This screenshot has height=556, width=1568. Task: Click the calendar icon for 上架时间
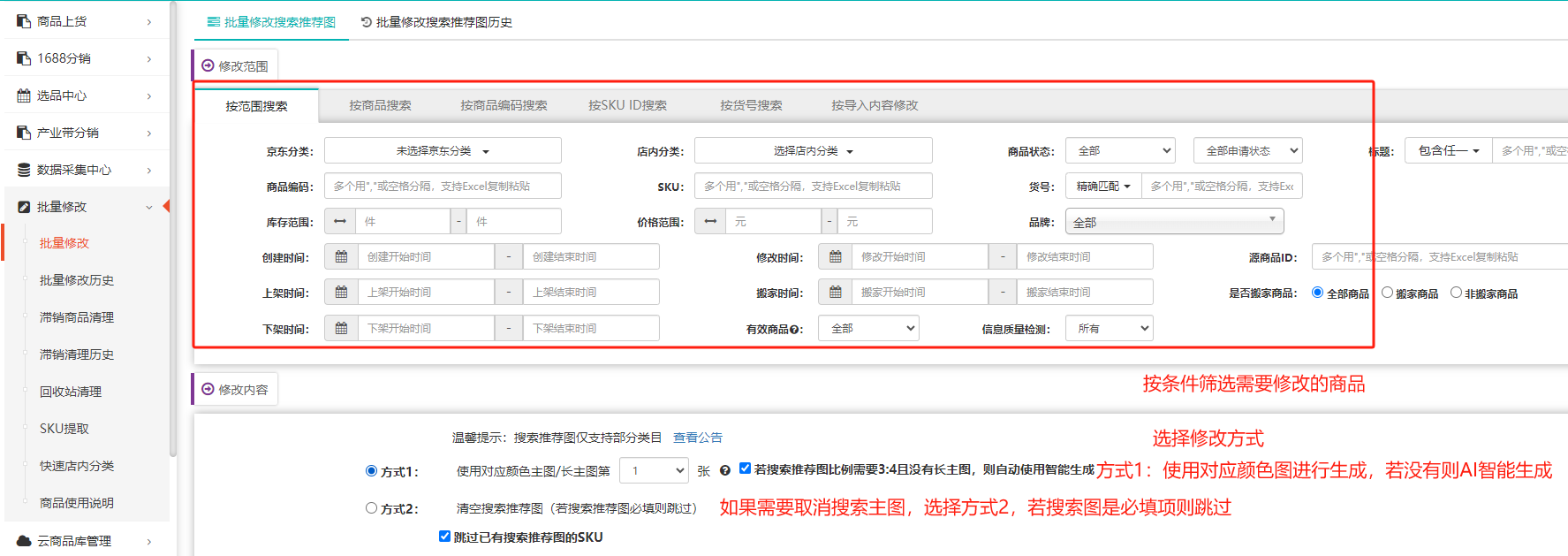coord(341,293)
